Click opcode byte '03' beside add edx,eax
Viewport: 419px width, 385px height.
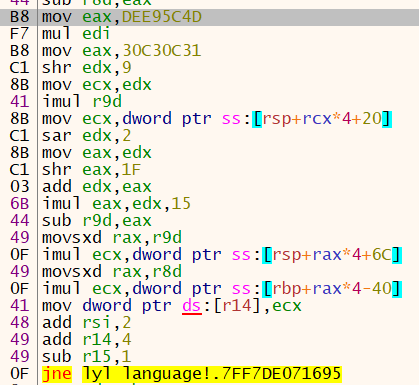click(20, 187)
